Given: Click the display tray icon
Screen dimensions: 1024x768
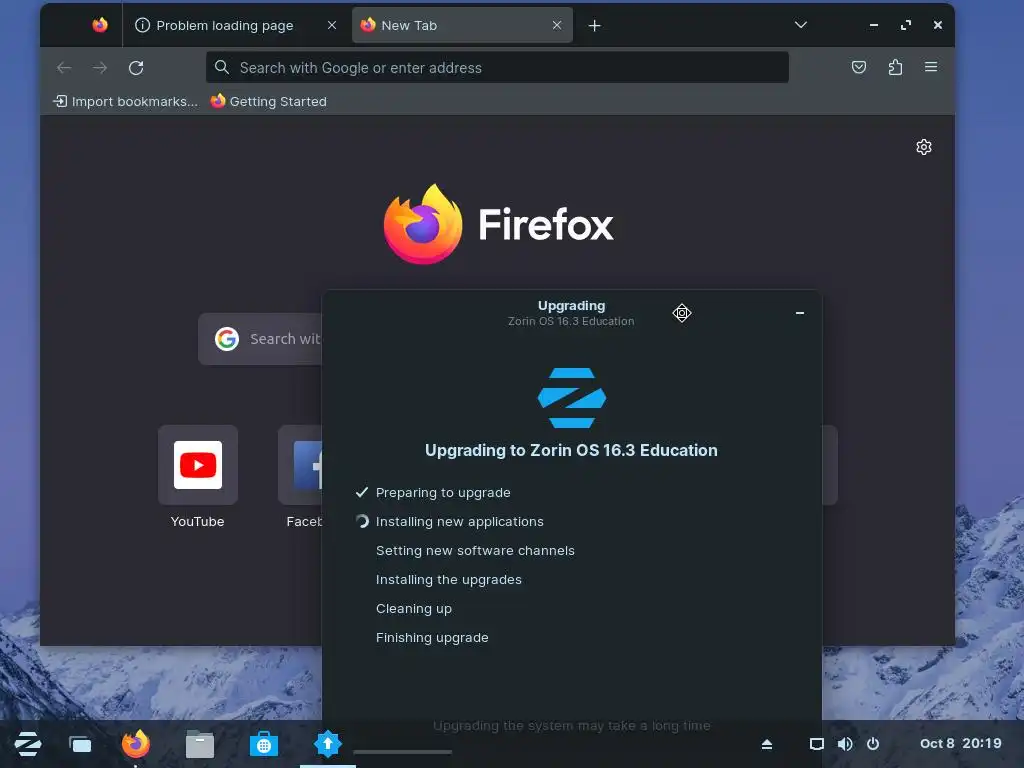Looking at the screenshot, I should tap(816, 744).
